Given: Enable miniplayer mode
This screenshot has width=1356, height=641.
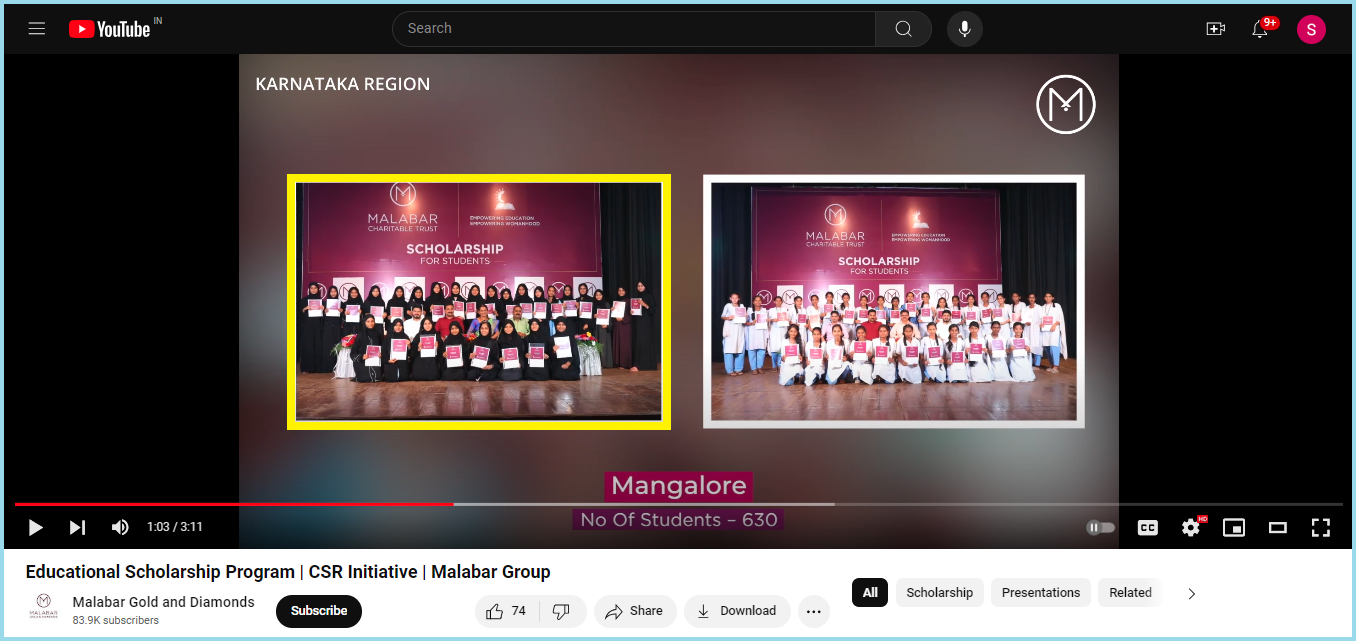Looking at the screenshot, I should coord(1234,527).
